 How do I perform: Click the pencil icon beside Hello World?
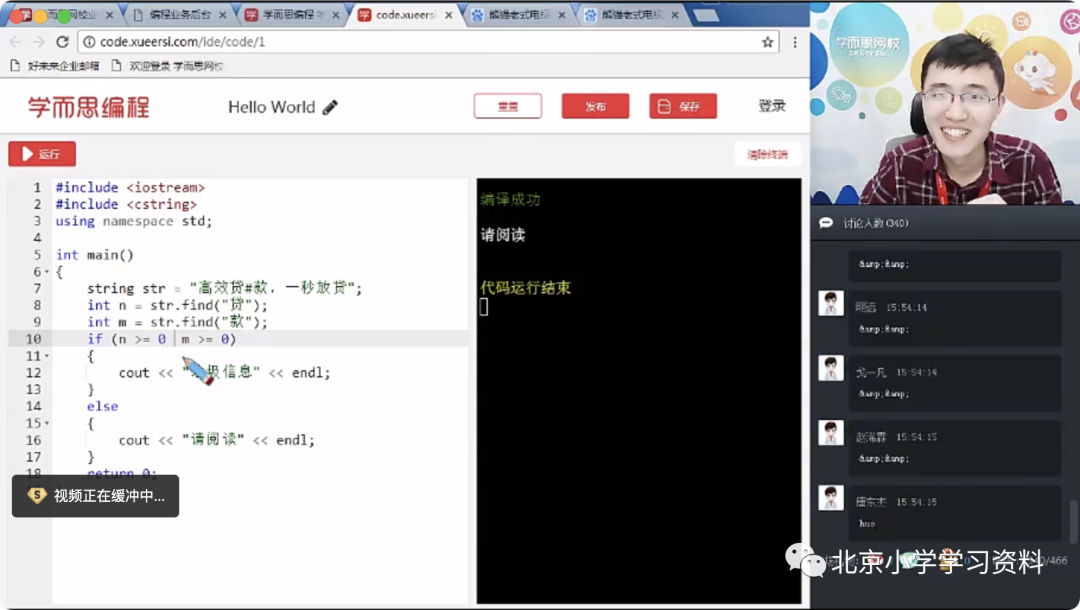tap(330, 107)
